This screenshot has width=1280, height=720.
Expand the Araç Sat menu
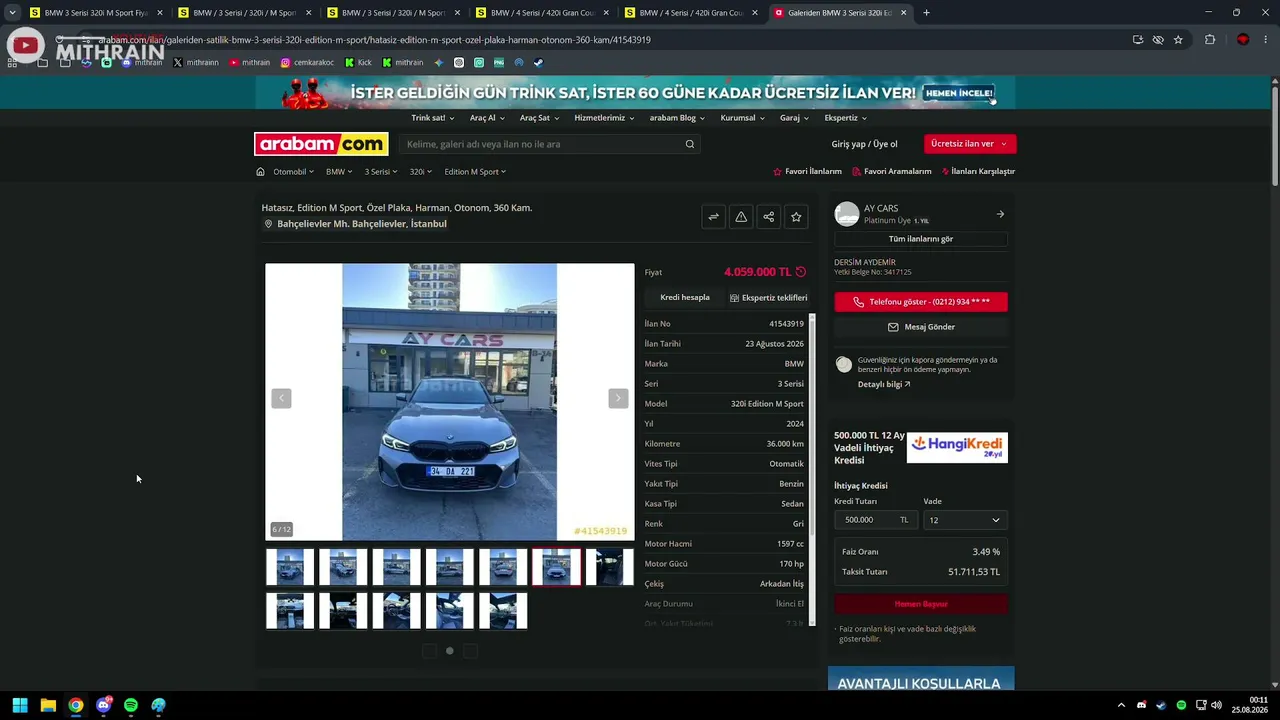pyautogui.click(x=539, y=118)
